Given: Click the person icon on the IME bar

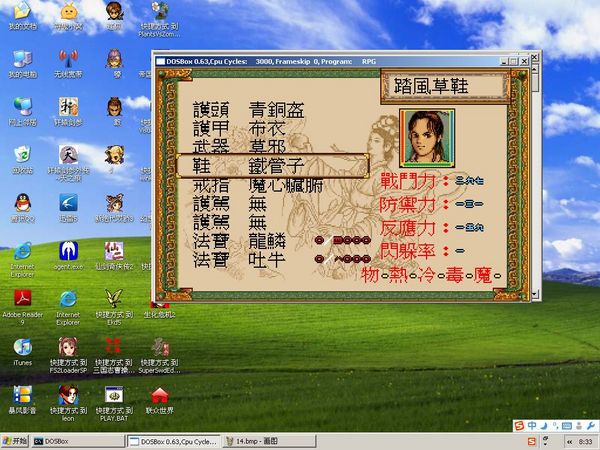Looking at the screenshot, I should tap(579, 426).
